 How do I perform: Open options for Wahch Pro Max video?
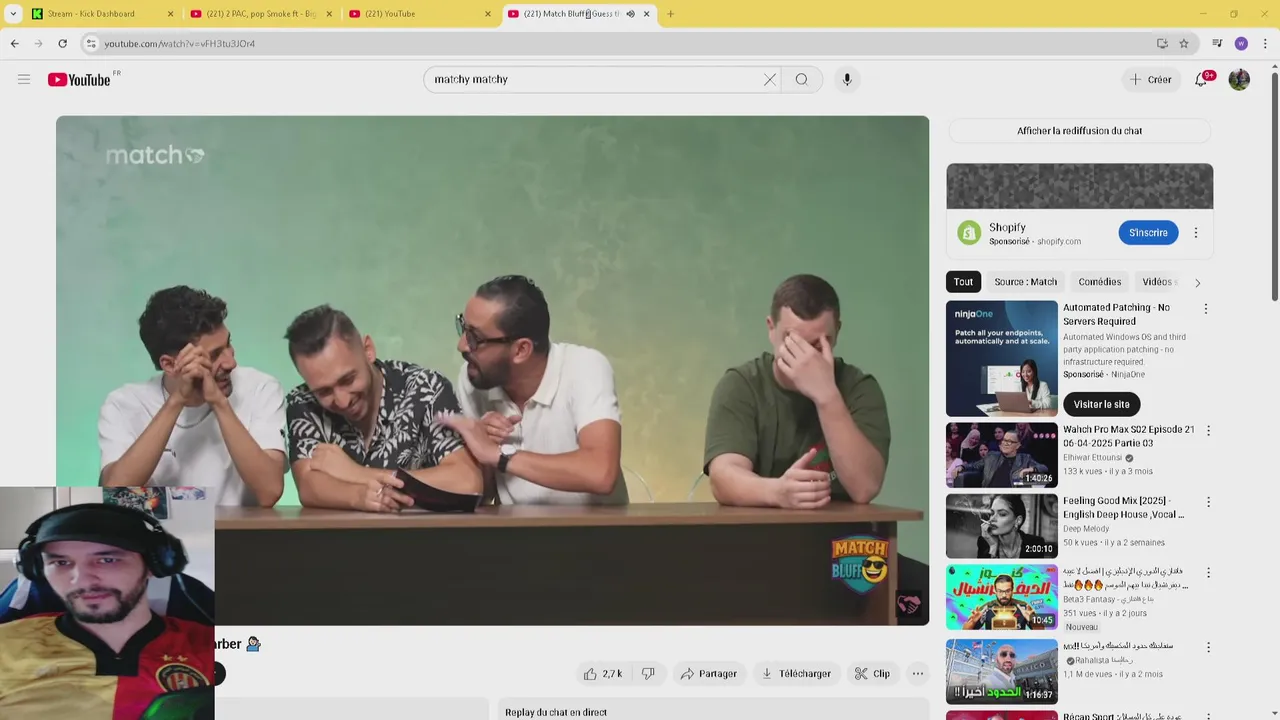coord(1208,431)
